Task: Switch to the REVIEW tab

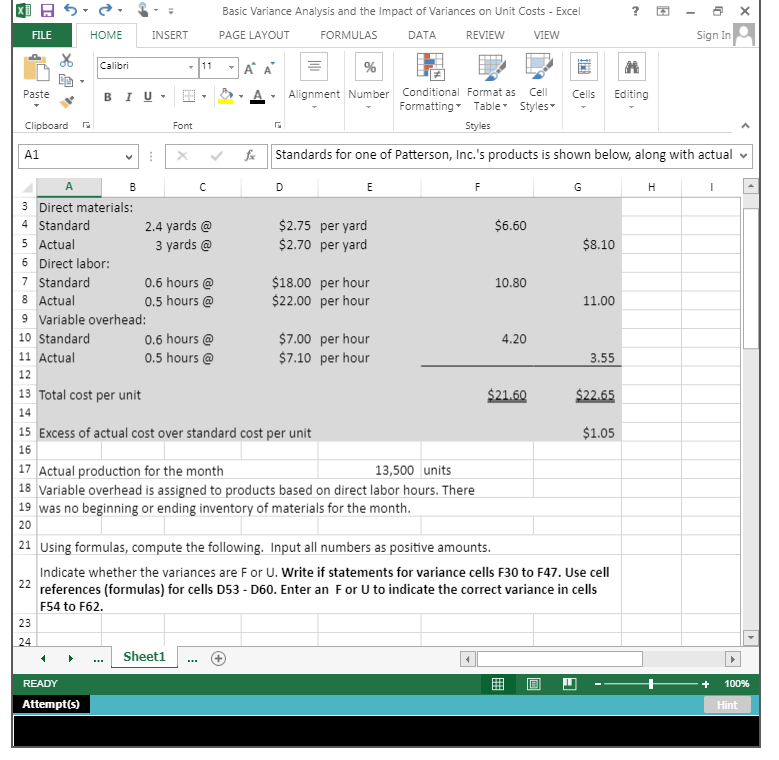Action: tap(485, 35)
